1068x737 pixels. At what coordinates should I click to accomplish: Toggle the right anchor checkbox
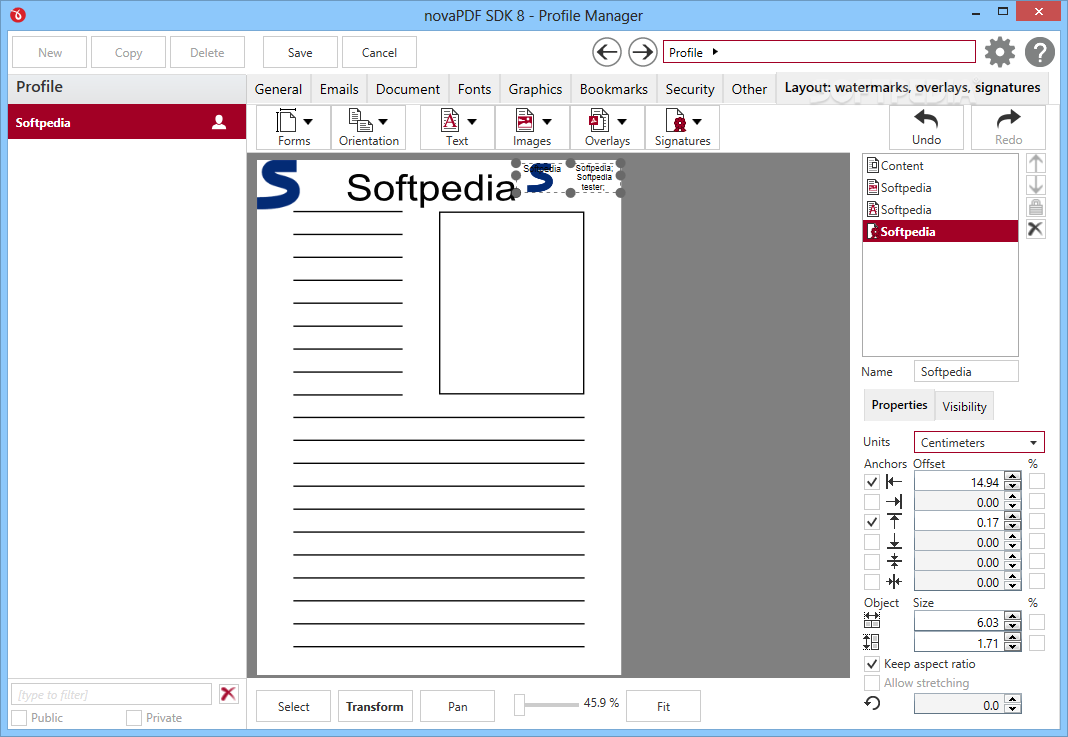point(872,502)
